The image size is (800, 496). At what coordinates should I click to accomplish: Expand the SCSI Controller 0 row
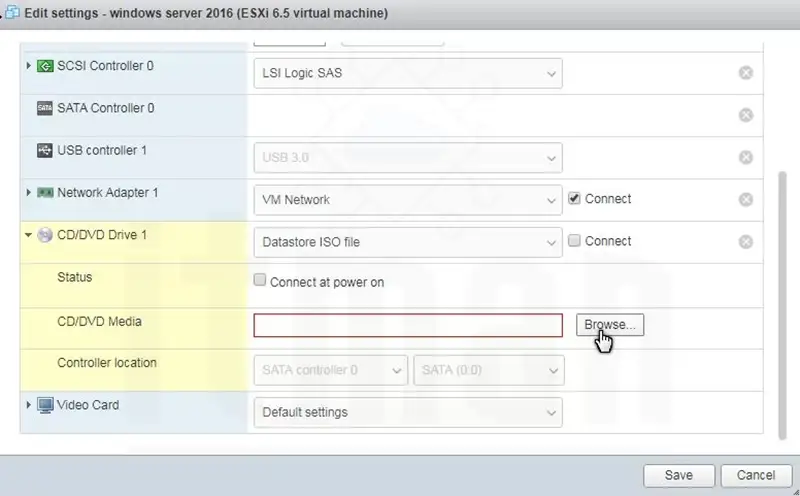[x=29, y=65]
